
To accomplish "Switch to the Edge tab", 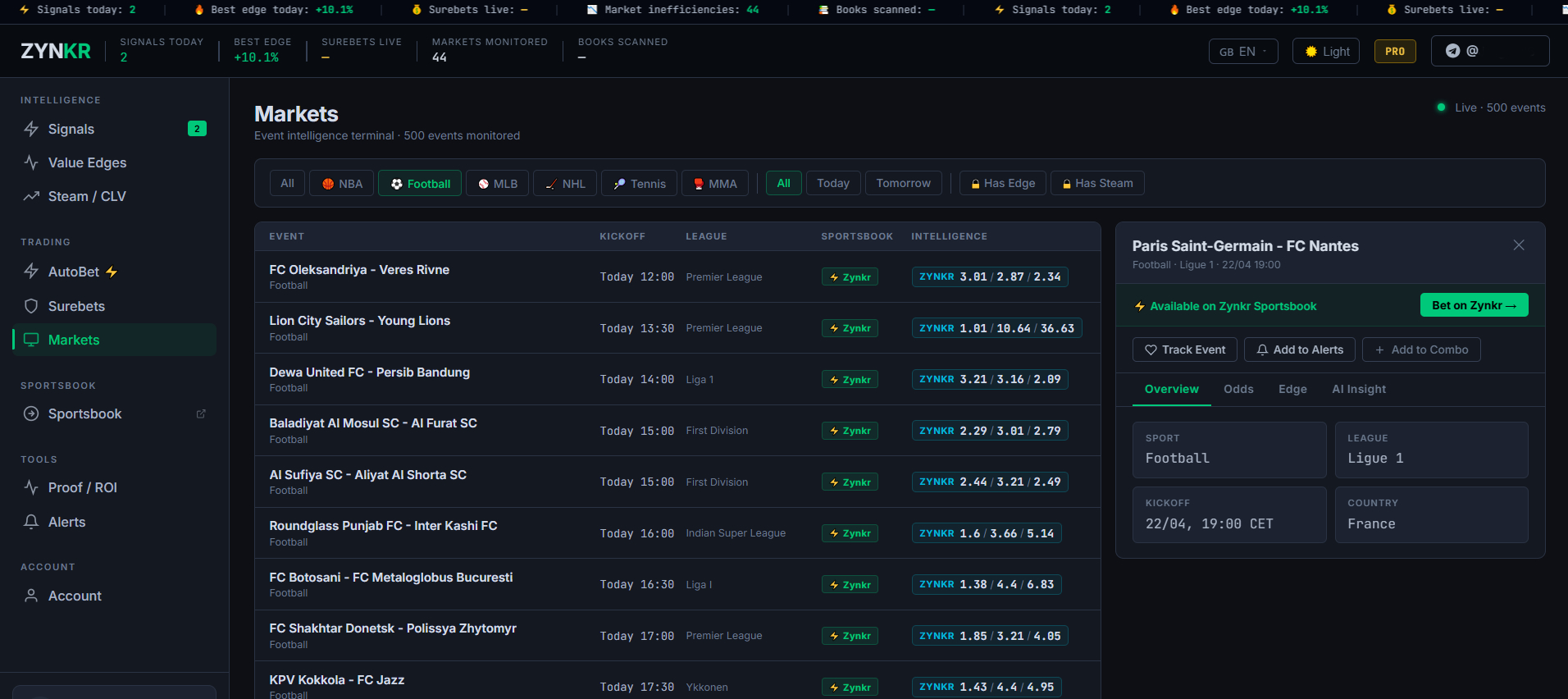I will tap(1292, 389).
